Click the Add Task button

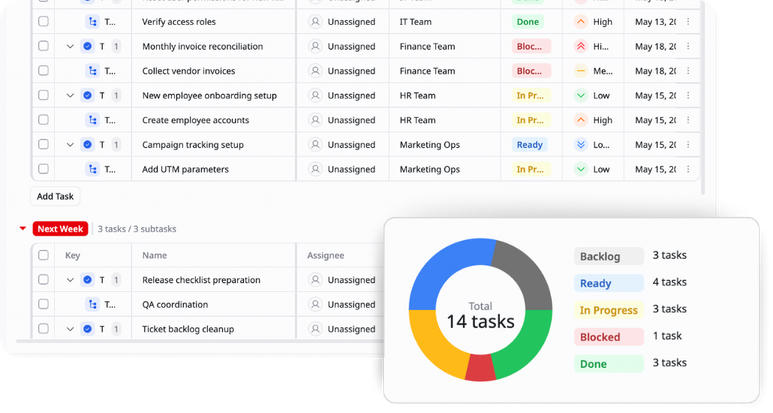(x=55, y=196)
